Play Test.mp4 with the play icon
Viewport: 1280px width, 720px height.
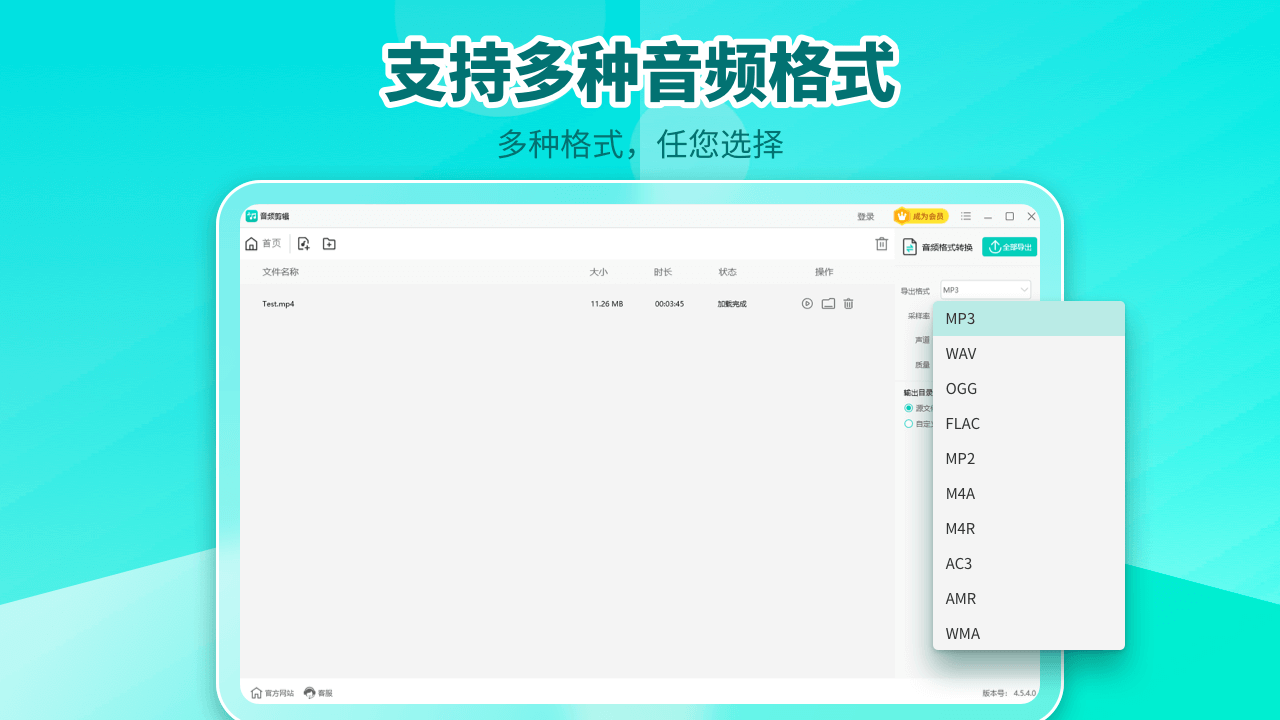click(807, 304)
